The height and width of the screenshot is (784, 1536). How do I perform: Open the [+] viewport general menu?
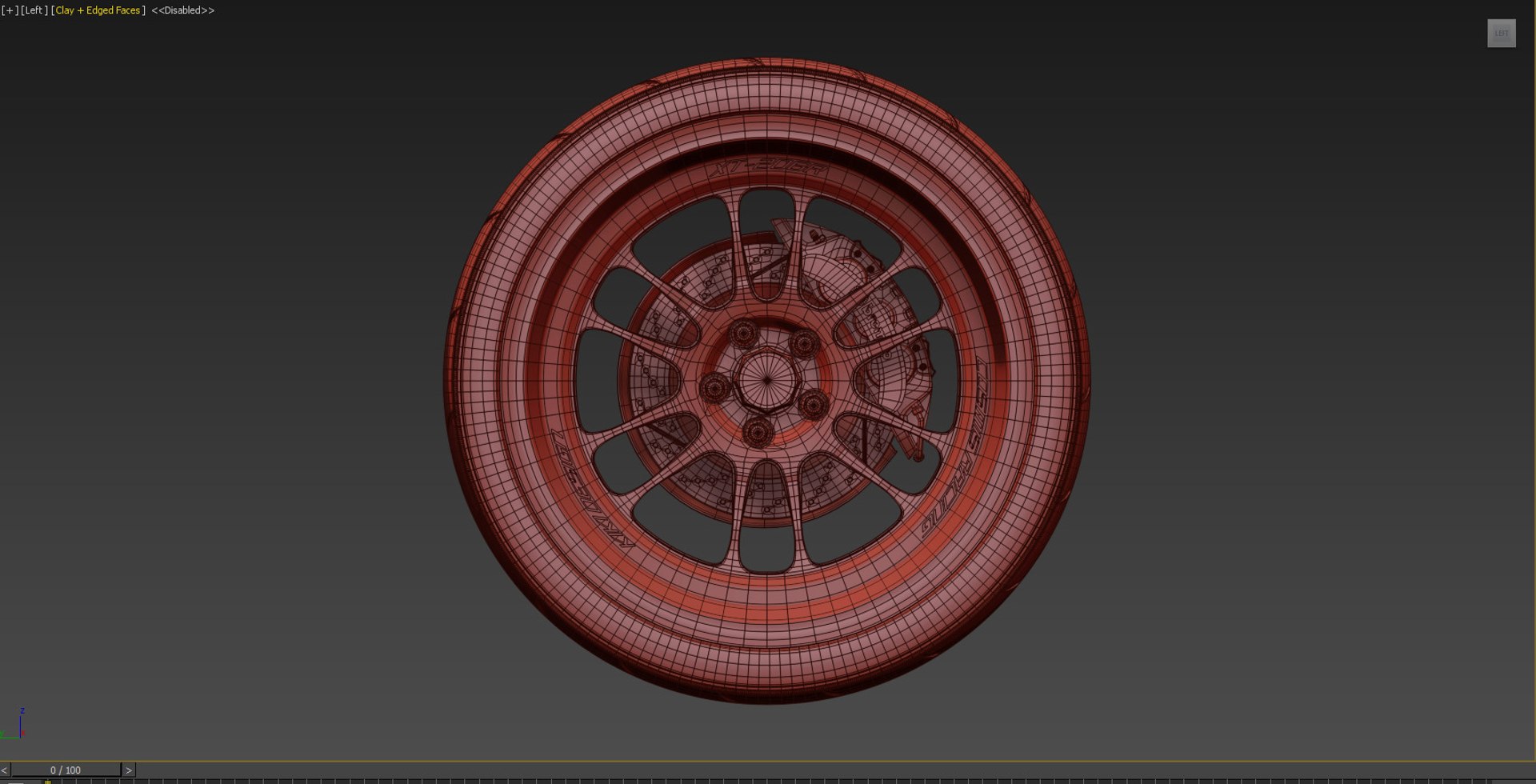click(x=10, y=10)
